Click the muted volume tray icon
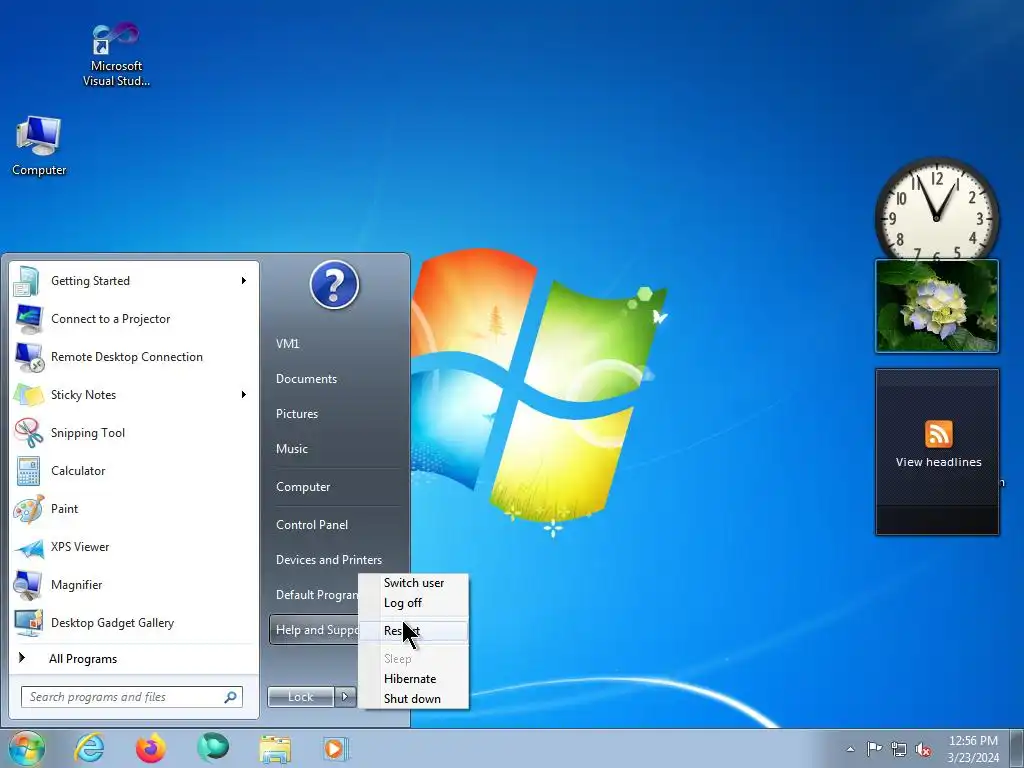 pos(923,749)
